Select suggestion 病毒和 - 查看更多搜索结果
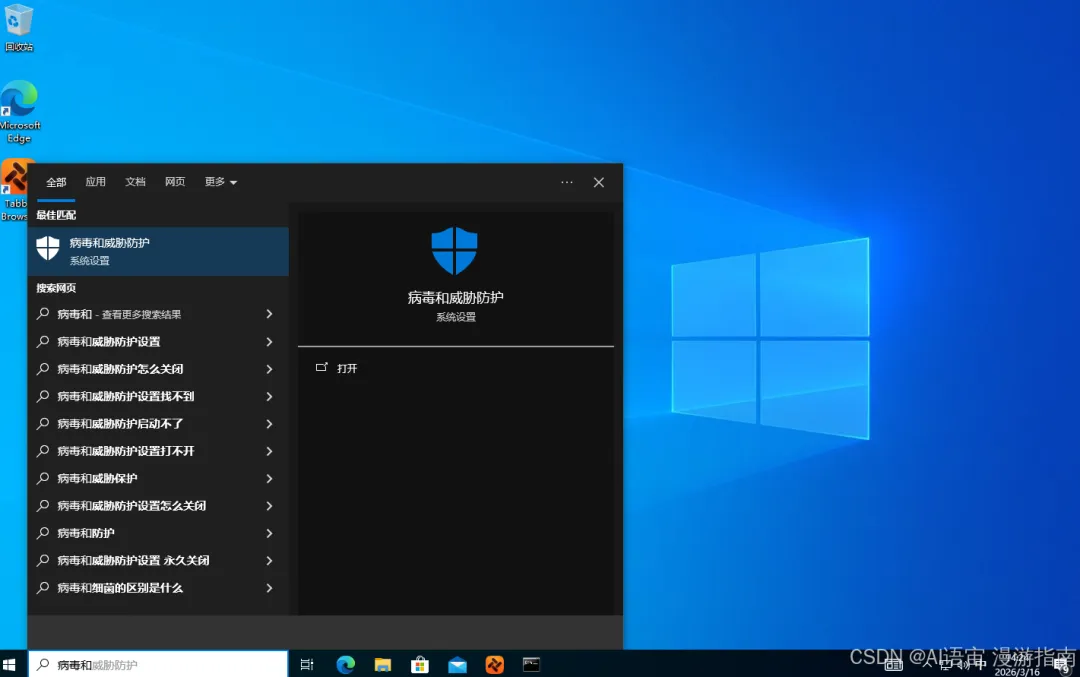The image size is (1080, 677). pyautogui.click(x=158, y=314)
